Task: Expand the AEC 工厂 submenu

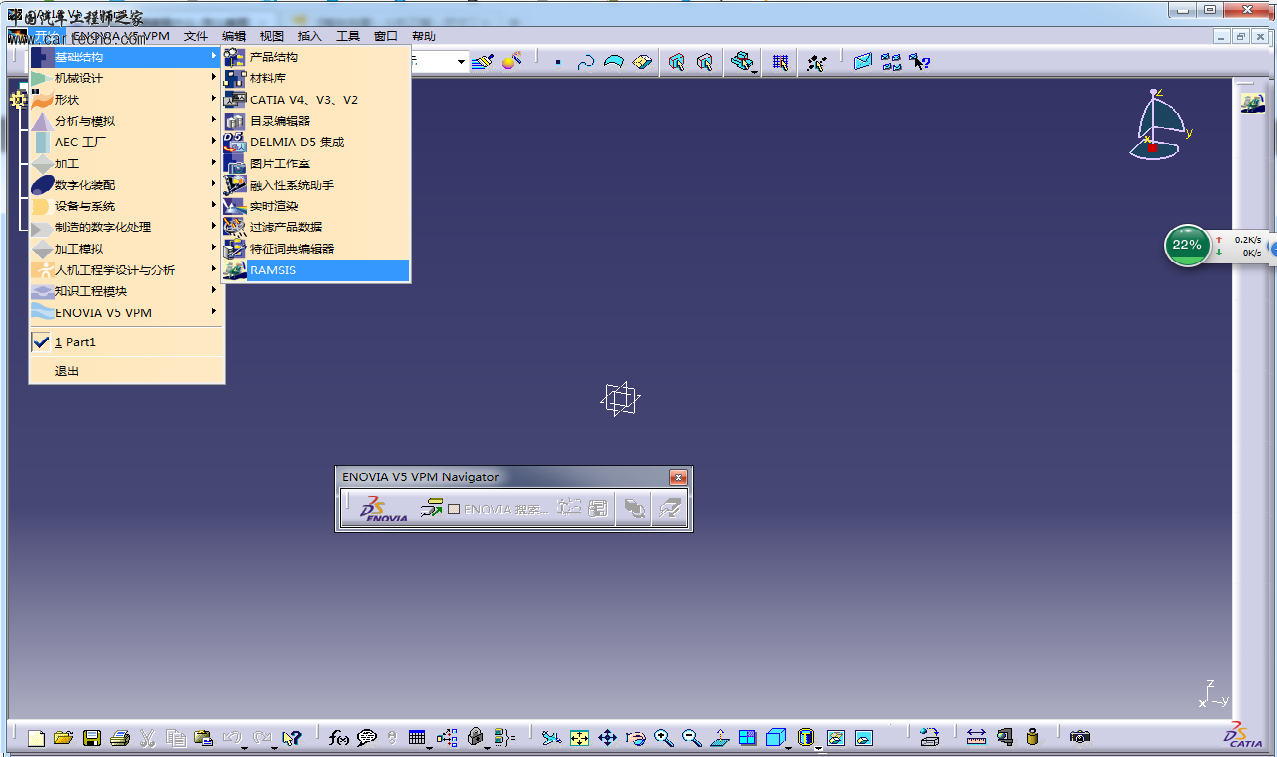Action: [127, 142]
